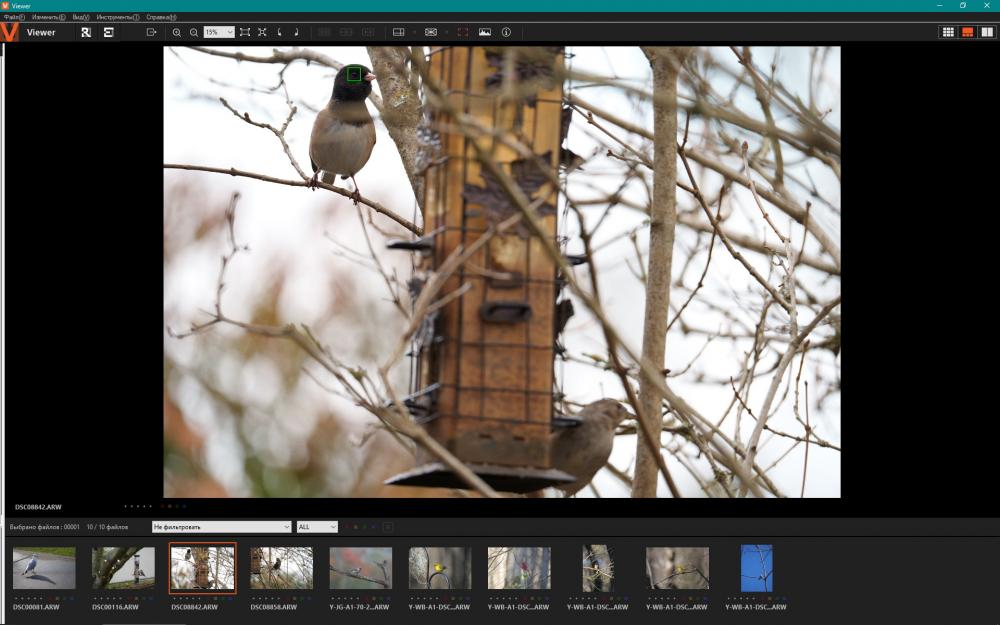Switch to preview with filmstrip view mode

point(967,32)
